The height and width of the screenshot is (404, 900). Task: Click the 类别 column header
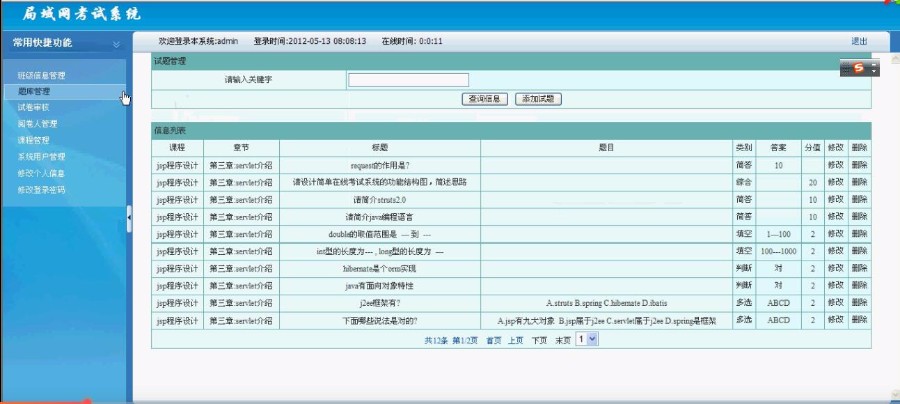[744, 147]
